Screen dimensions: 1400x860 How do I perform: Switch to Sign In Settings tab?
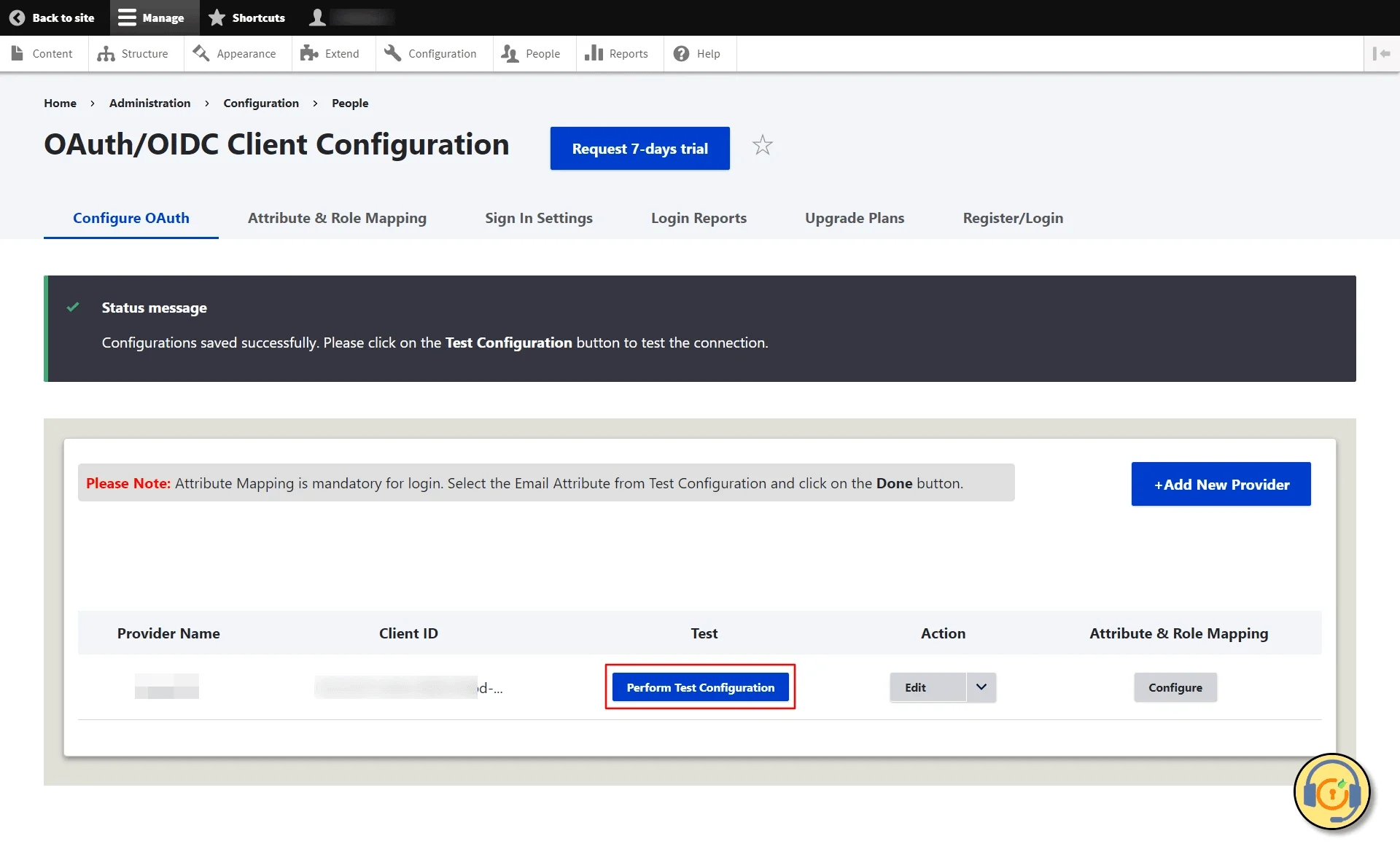(538, 218)
